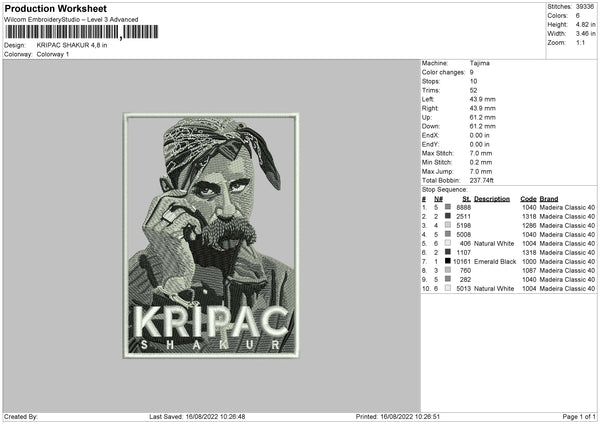Click the Color changes value '9'

pos(471,72)
